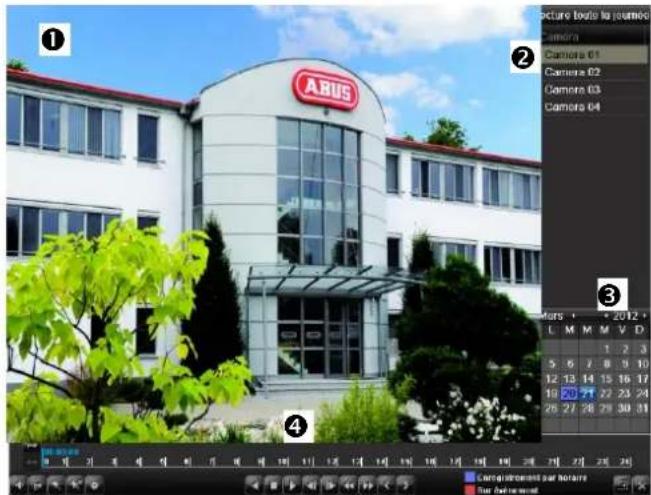Open tag management gear icon
651x495 pixels.
94,485
